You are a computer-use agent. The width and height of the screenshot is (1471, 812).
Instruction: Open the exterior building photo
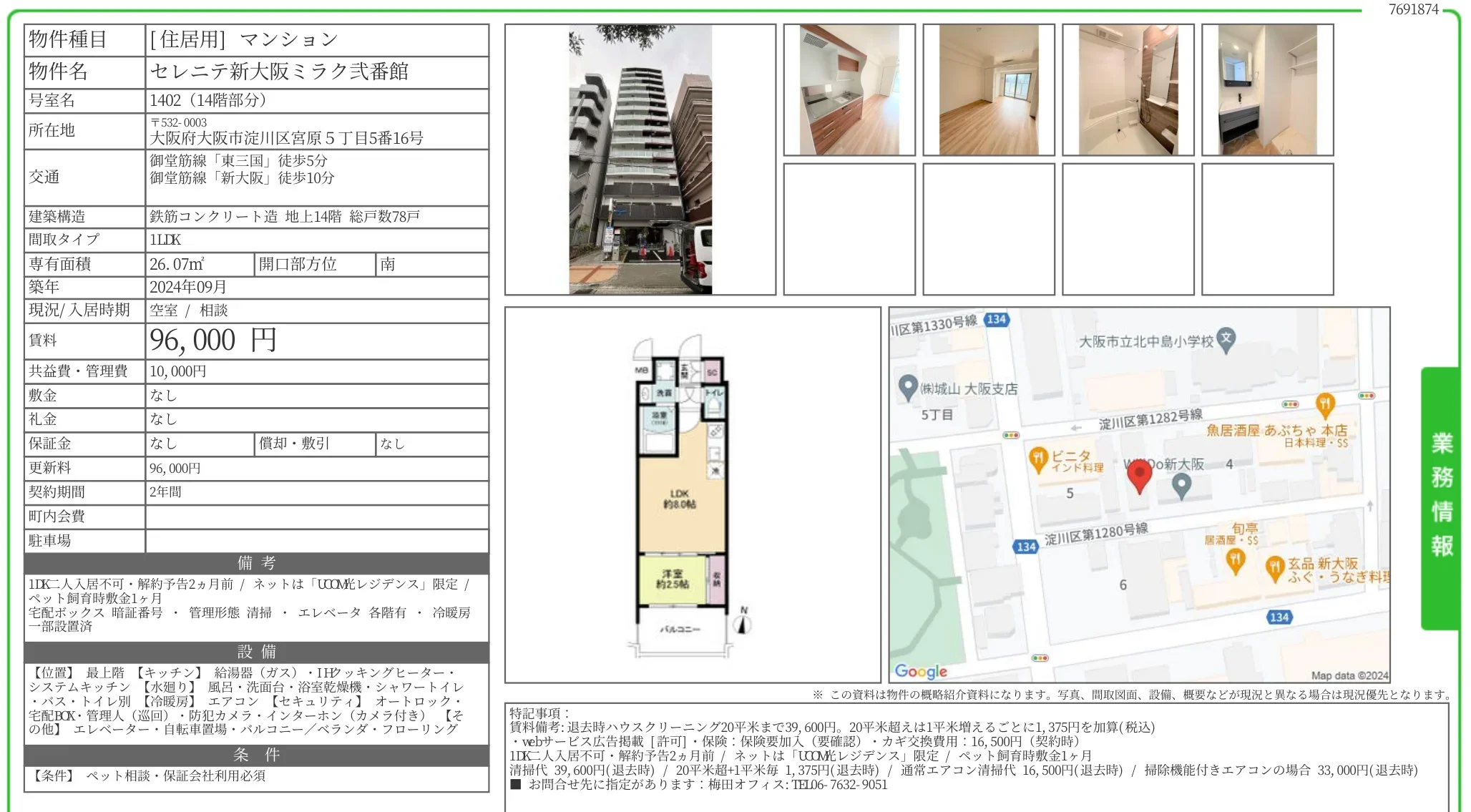640,157
